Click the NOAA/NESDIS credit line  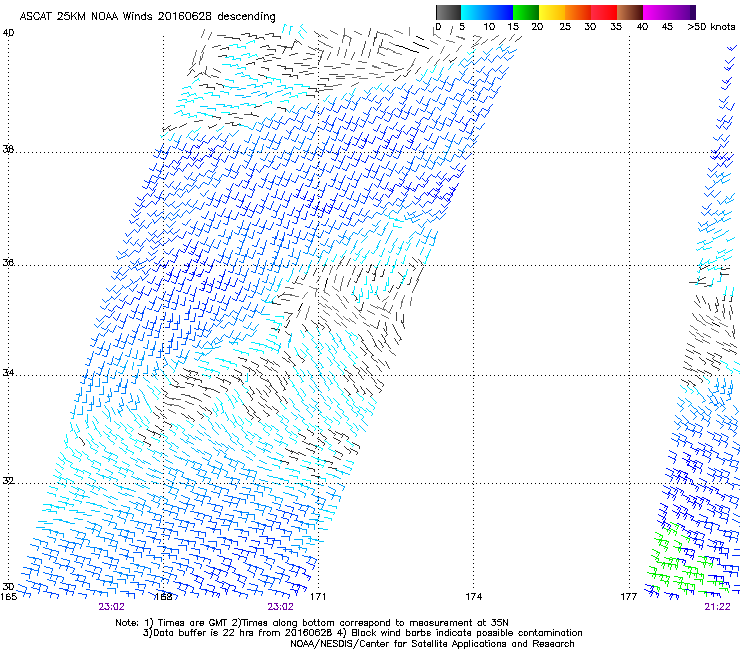[432, 644]
